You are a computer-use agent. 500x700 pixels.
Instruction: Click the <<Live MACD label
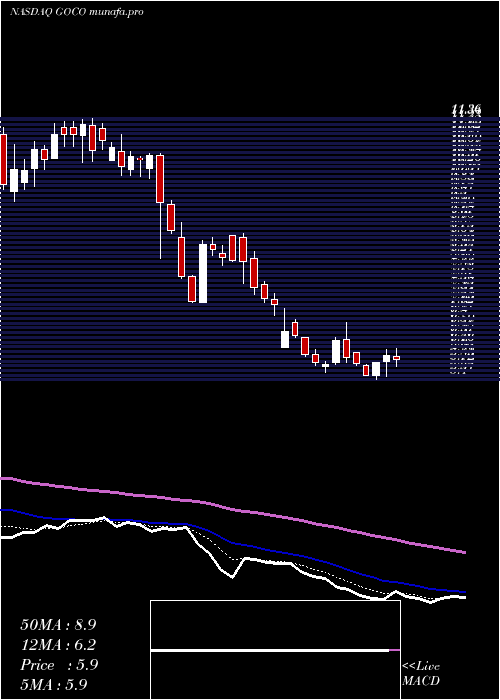pos(421,674)
